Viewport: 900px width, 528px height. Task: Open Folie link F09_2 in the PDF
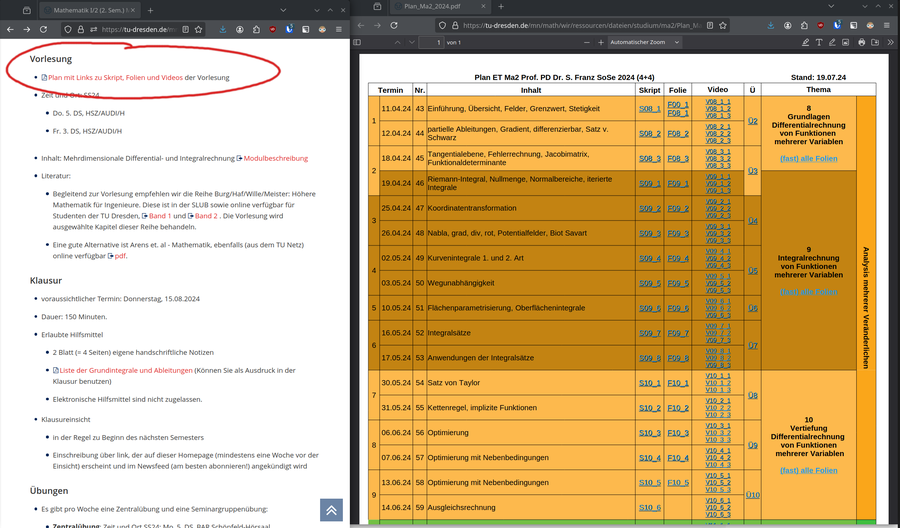coord(678,208)
